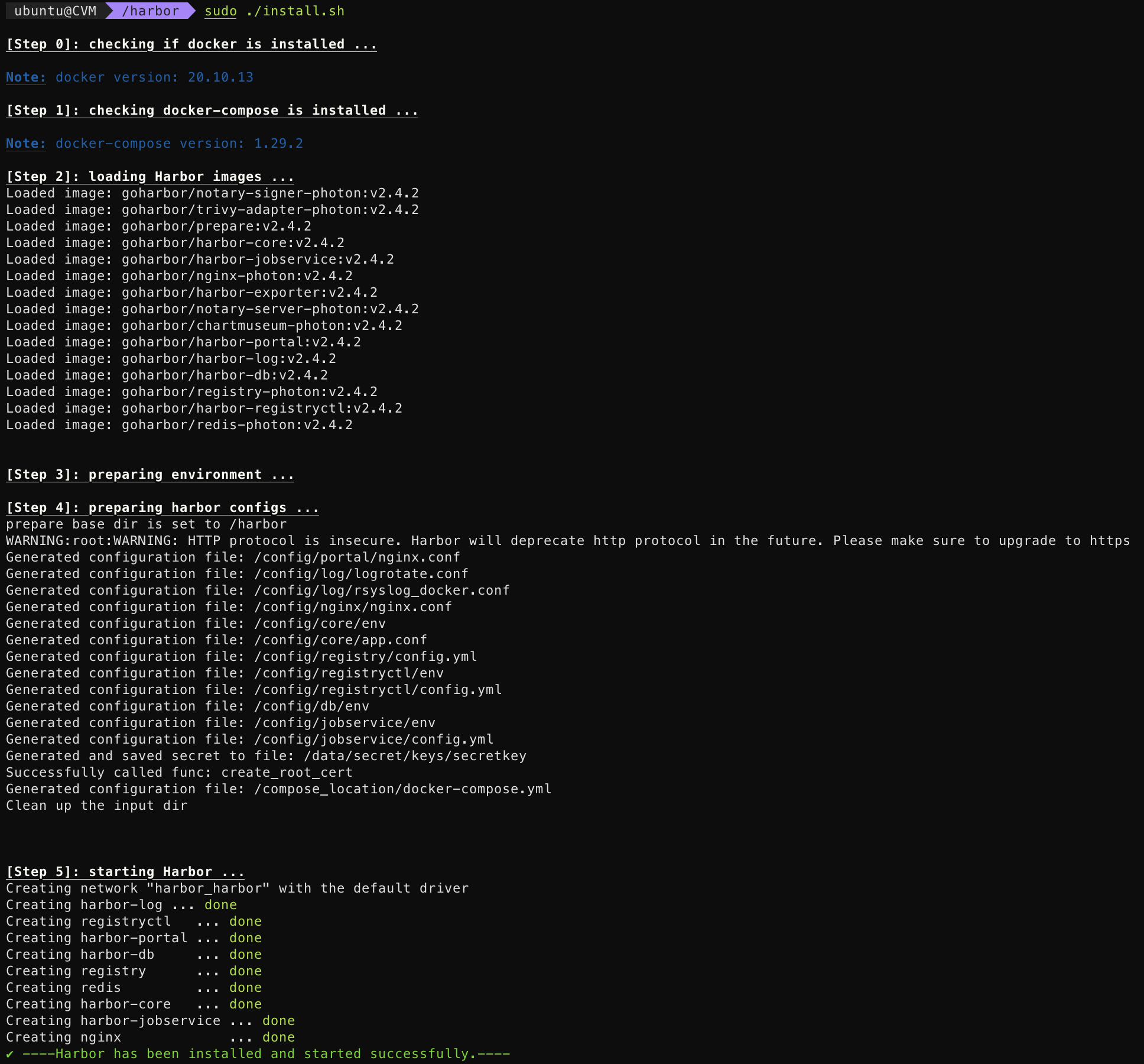Select the harbor-db:v2.4.2 image line

pos(167,375)
